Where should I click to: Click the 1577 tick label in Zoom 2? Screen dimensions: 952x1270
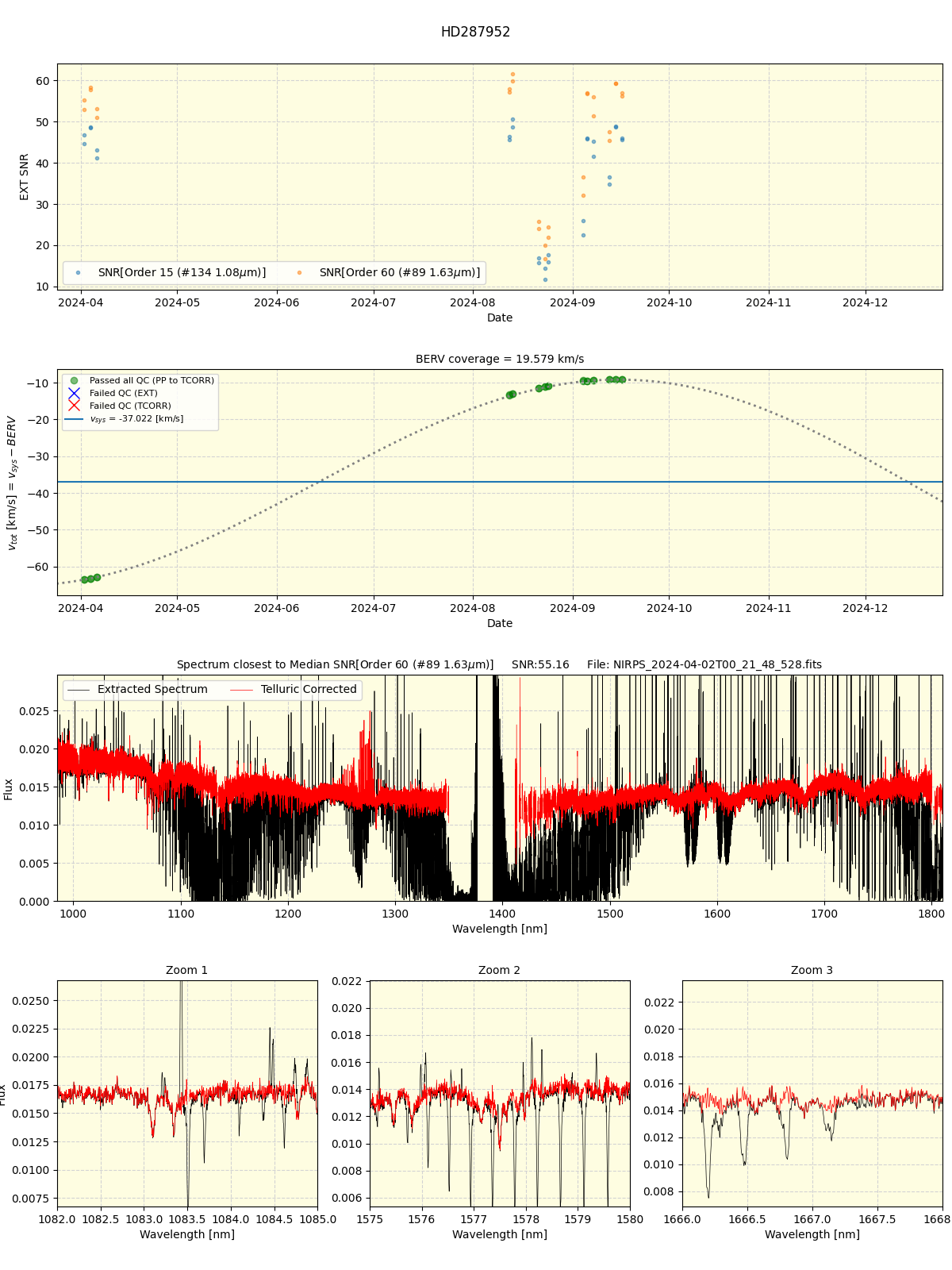(x=474, y=1219)
